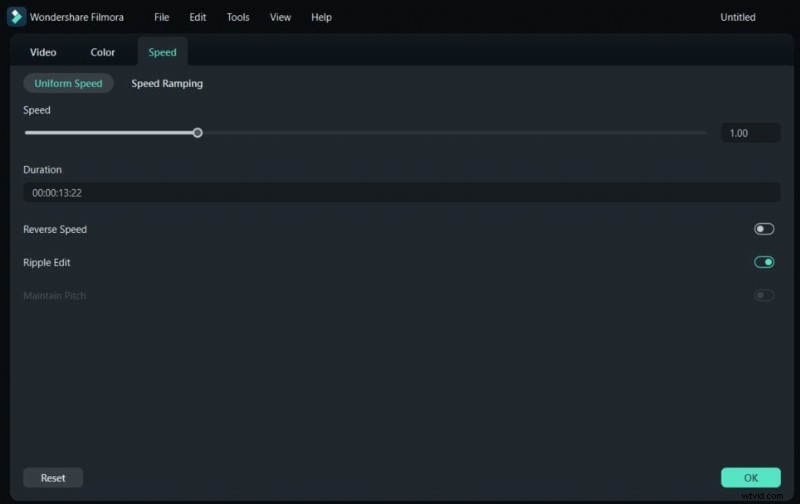Disable the Ripple Edit toggle
800x504 pixels.
(764, 262)
